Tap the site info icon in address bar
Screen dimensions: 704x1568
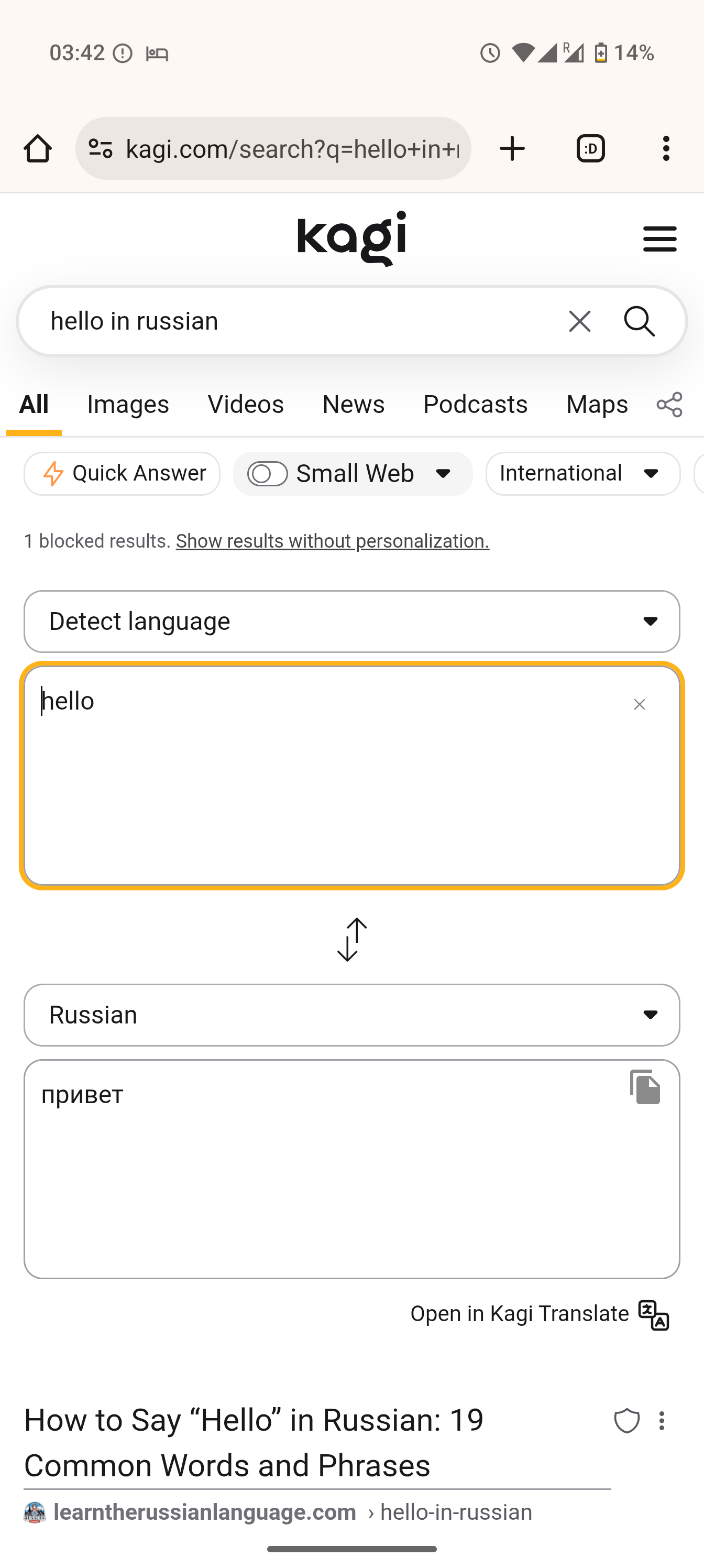(x=101, y=148)
